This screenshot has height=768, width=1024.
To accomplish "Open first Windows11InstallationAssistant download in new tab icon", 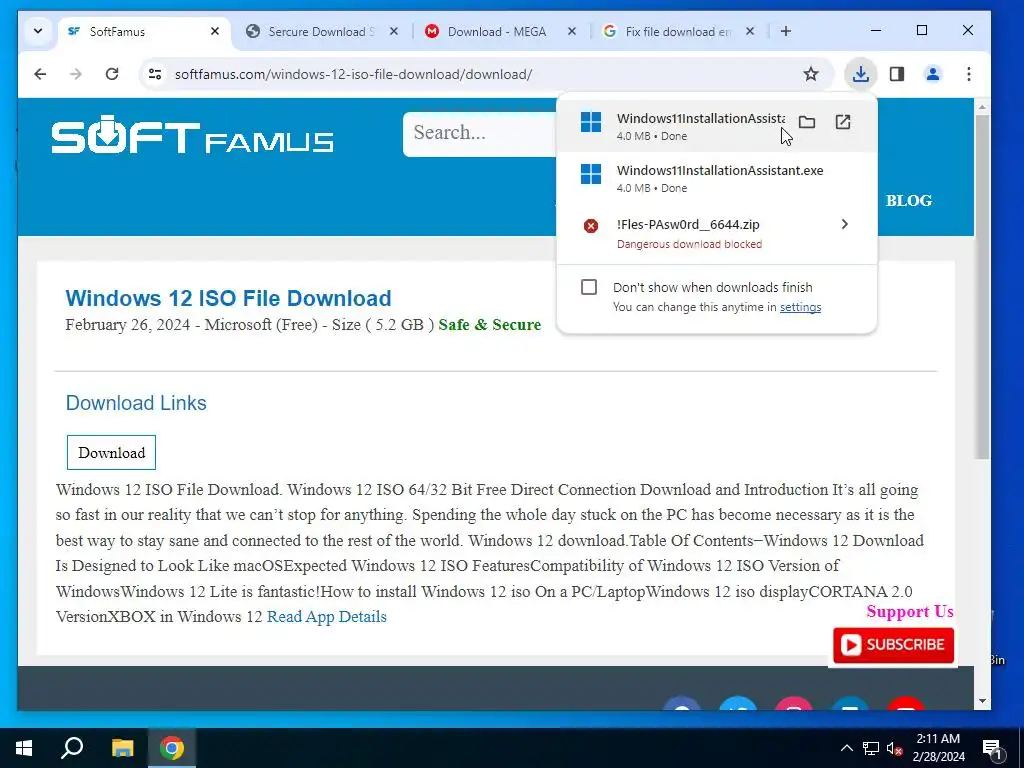I will point(842,122).
